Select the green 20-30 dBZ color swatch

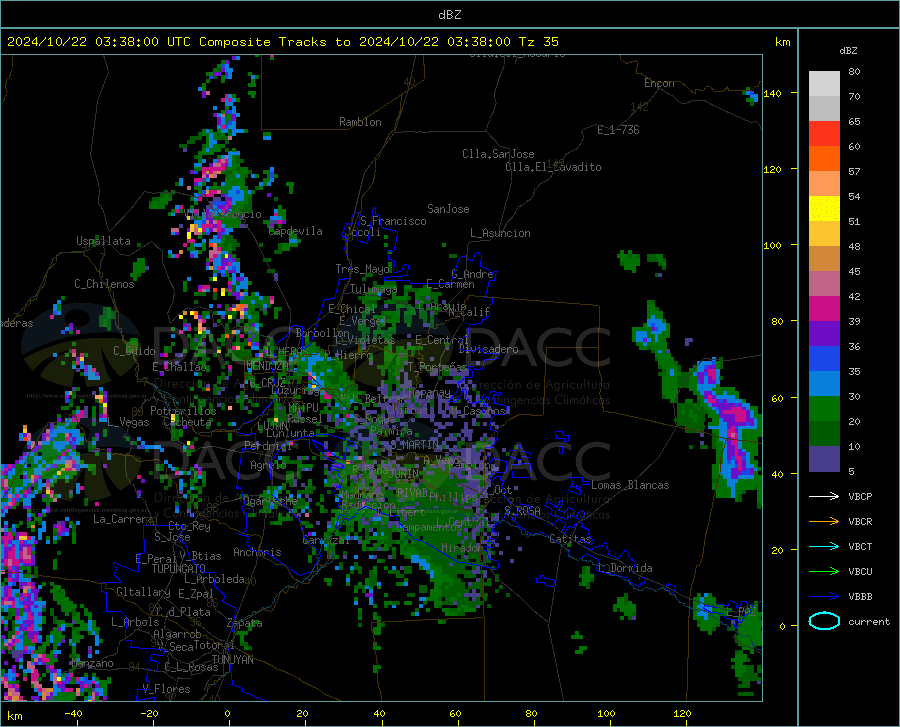point(824,409)
